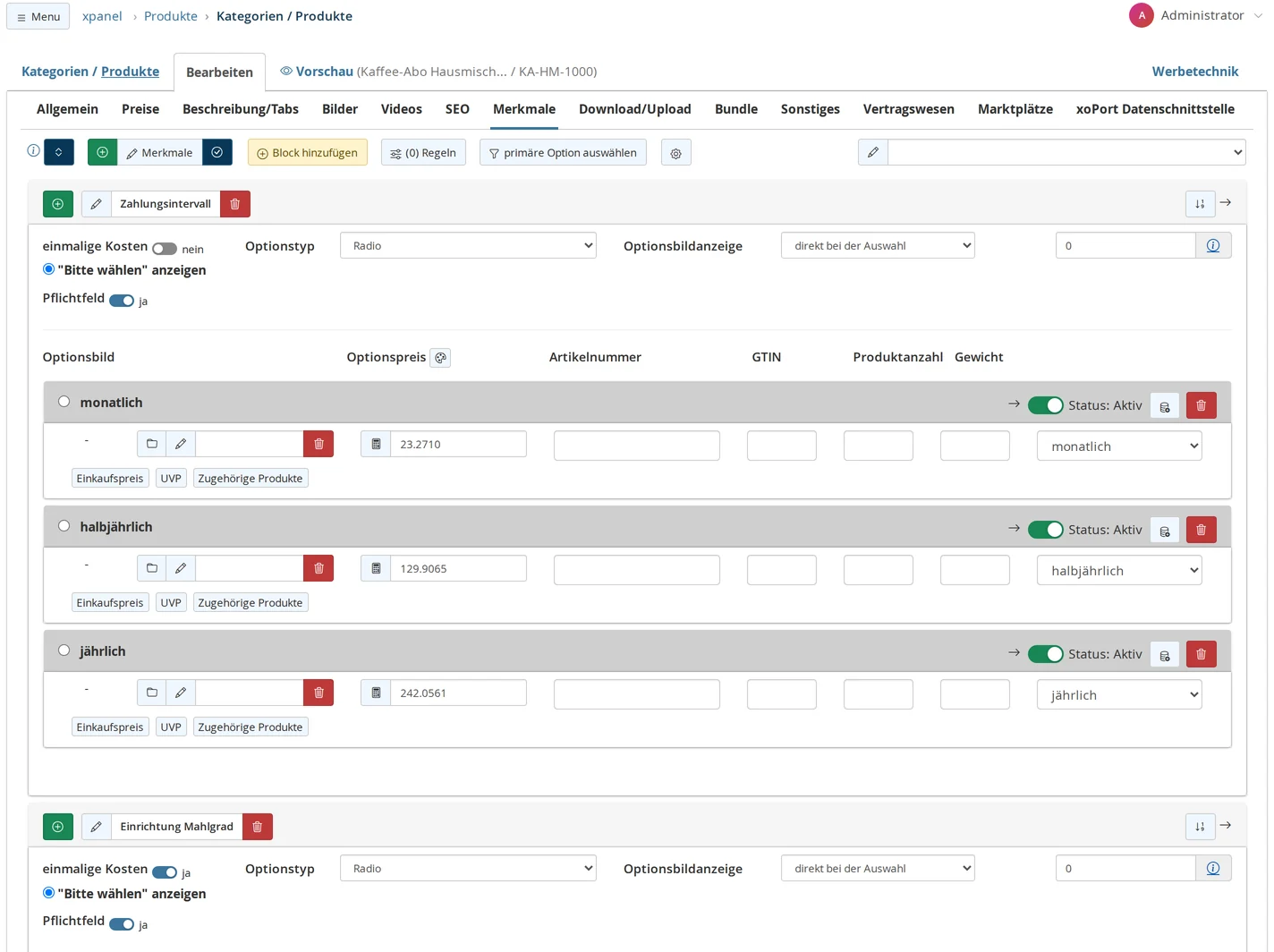
Task: Switch to the Preise tab
Action: [x=140, y=109]
